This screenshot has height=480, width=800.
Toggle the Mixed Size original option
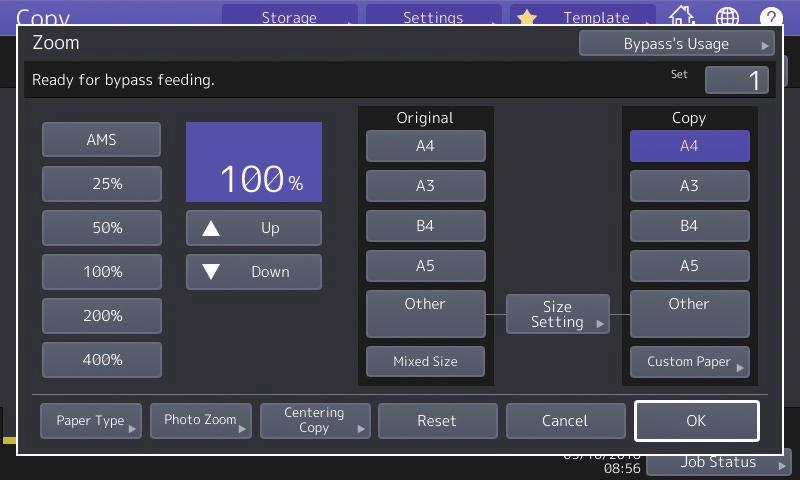pyautogui.click(x=425, y=361)
